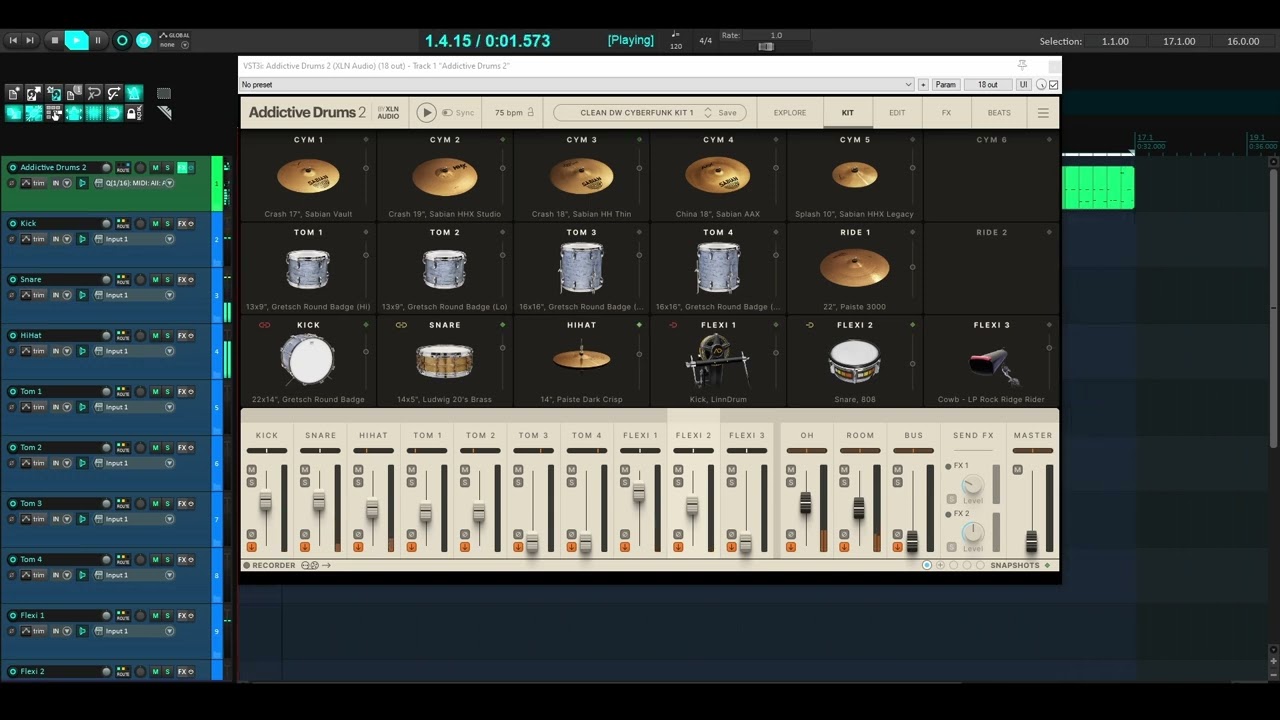Screen dimensions: 1280x720
Task: Click the Redo toolbar icon
Action: (114, 93)
